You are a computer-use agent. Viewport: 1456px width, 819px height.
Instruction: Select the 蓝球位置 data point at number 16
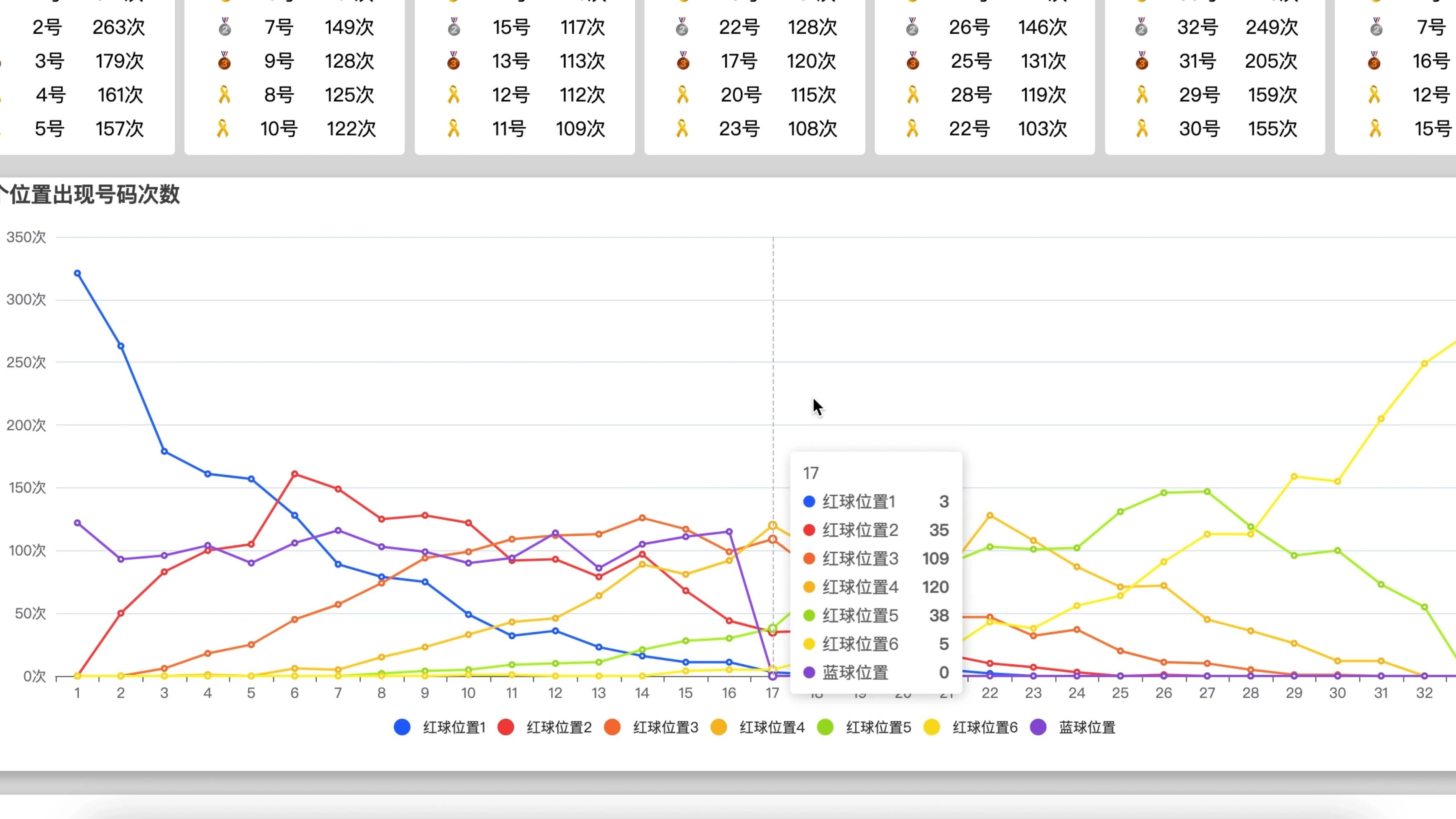point(729,532)
